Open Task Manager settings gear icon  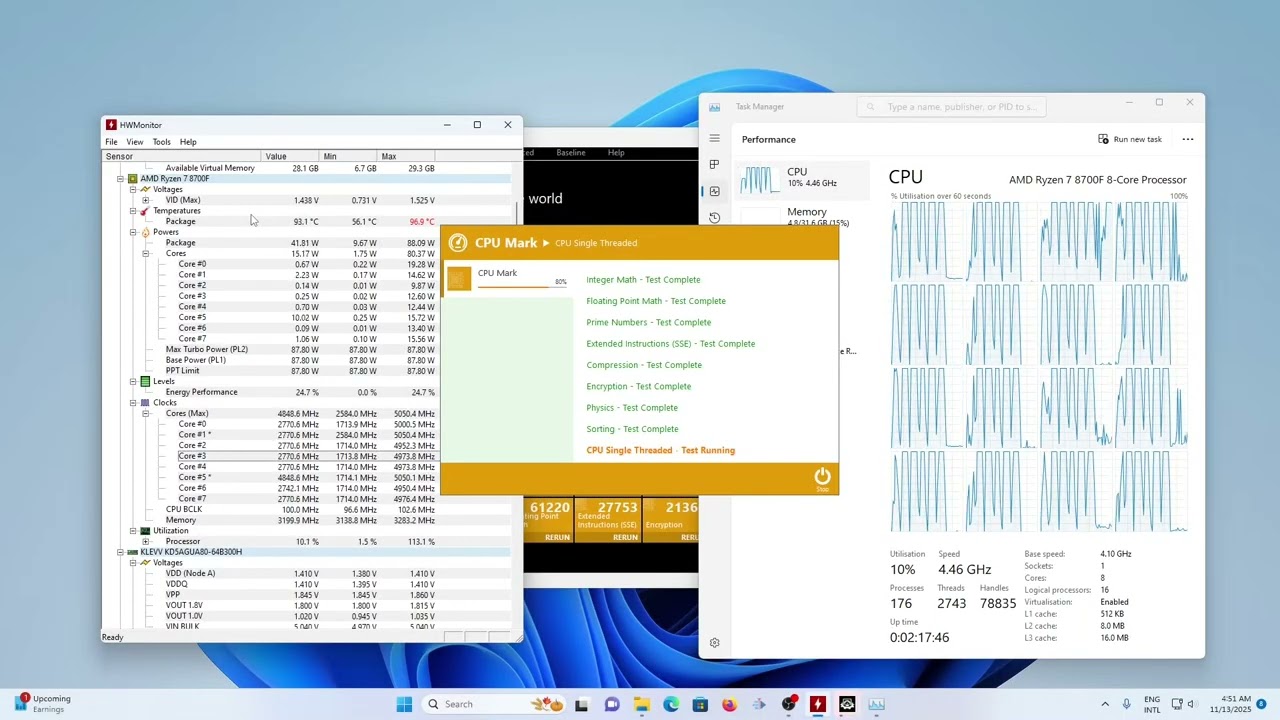[714, 643]
